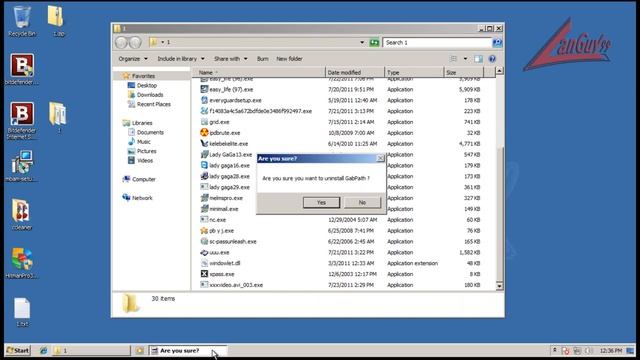Open view options dropdown arrow
This screenshot has width=640, height=360.
[465, 59]
